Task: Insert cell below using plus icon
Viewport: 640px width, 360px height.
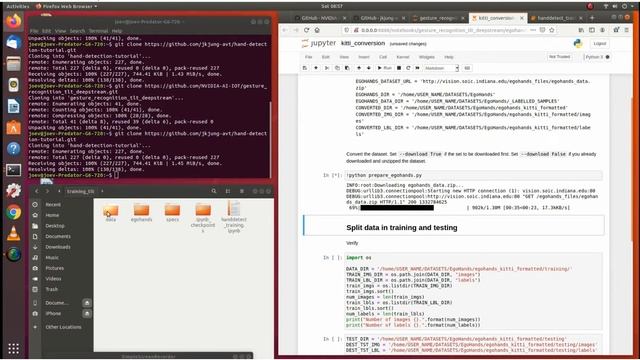Action: pos(316,68)
